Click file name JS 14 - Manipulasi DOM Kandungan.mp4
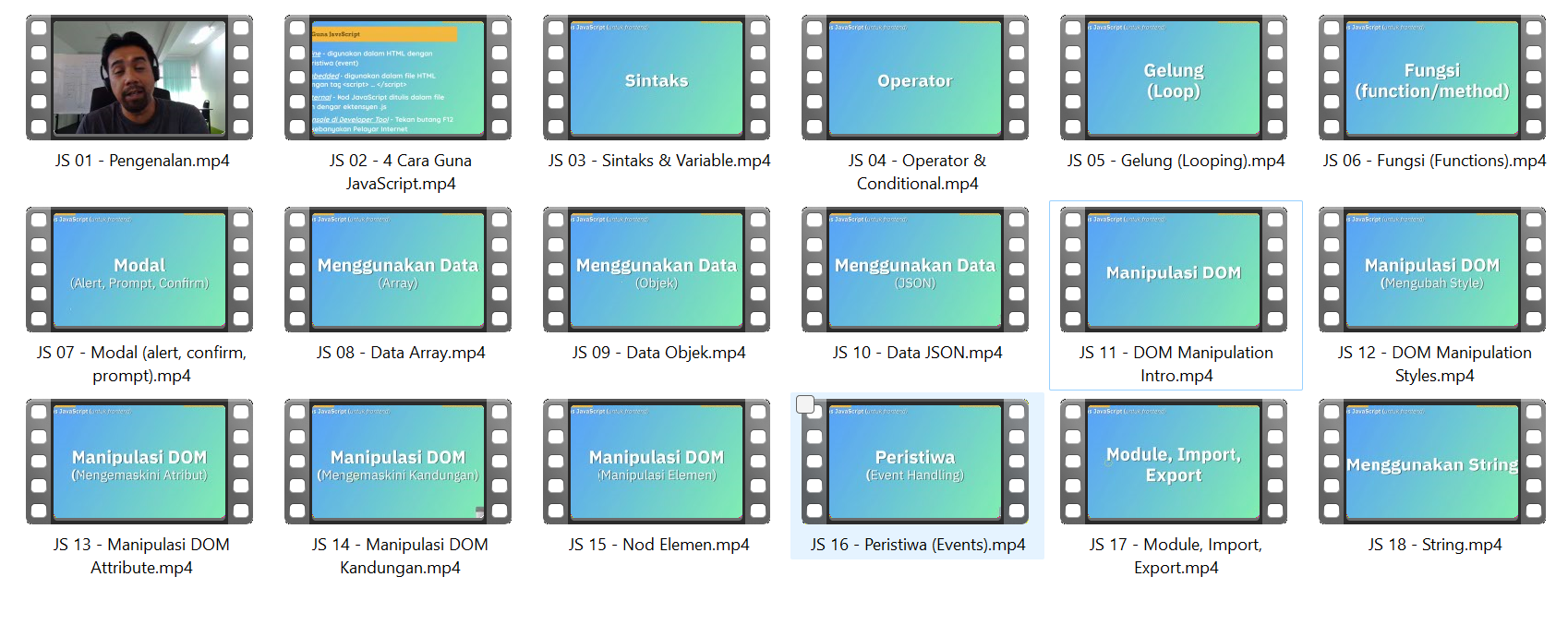1568x625 pixels. click(x=401, y=556)
